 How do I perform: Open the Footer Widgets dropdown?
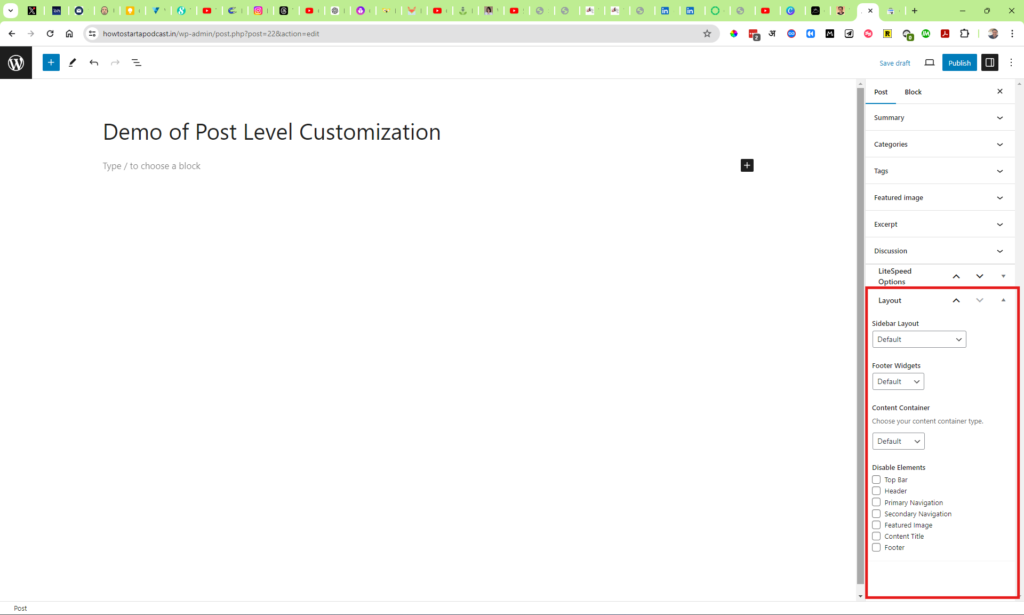pyautogui.click(x=898, y=381)
